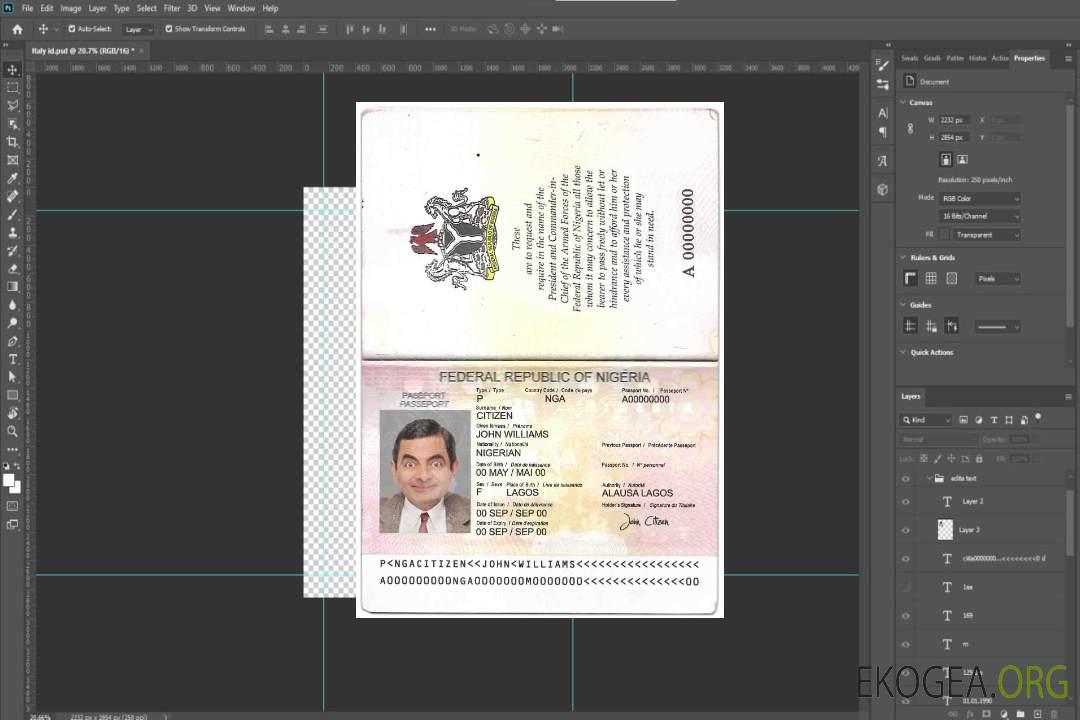Toggle visibility eye of the 'm' text layer
1080x720 pixels.
[x=906, y=645]
